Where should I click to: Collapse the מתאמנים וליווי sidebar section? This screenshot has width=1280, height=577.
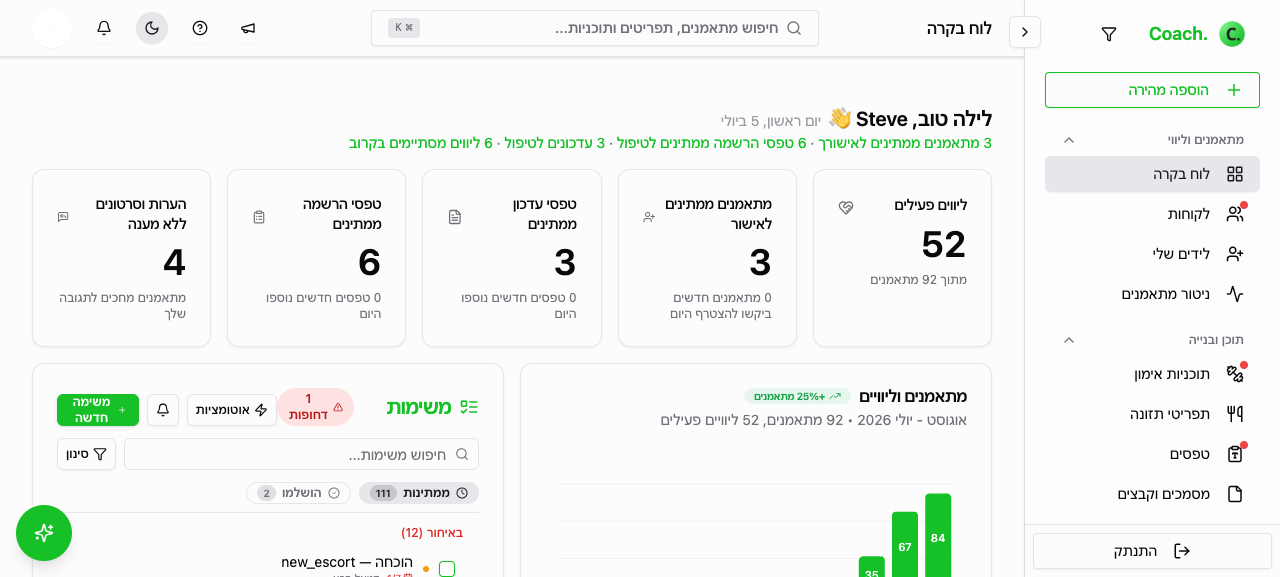click(x=1069, y=140)
